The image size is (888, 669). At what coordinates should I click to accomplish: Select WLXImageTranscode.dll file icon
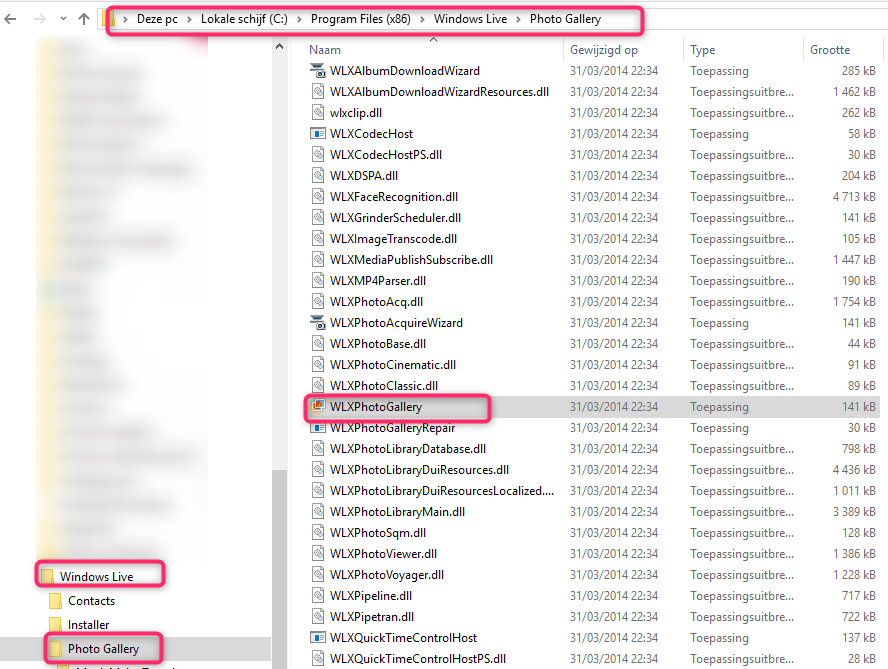pos(318,238)
